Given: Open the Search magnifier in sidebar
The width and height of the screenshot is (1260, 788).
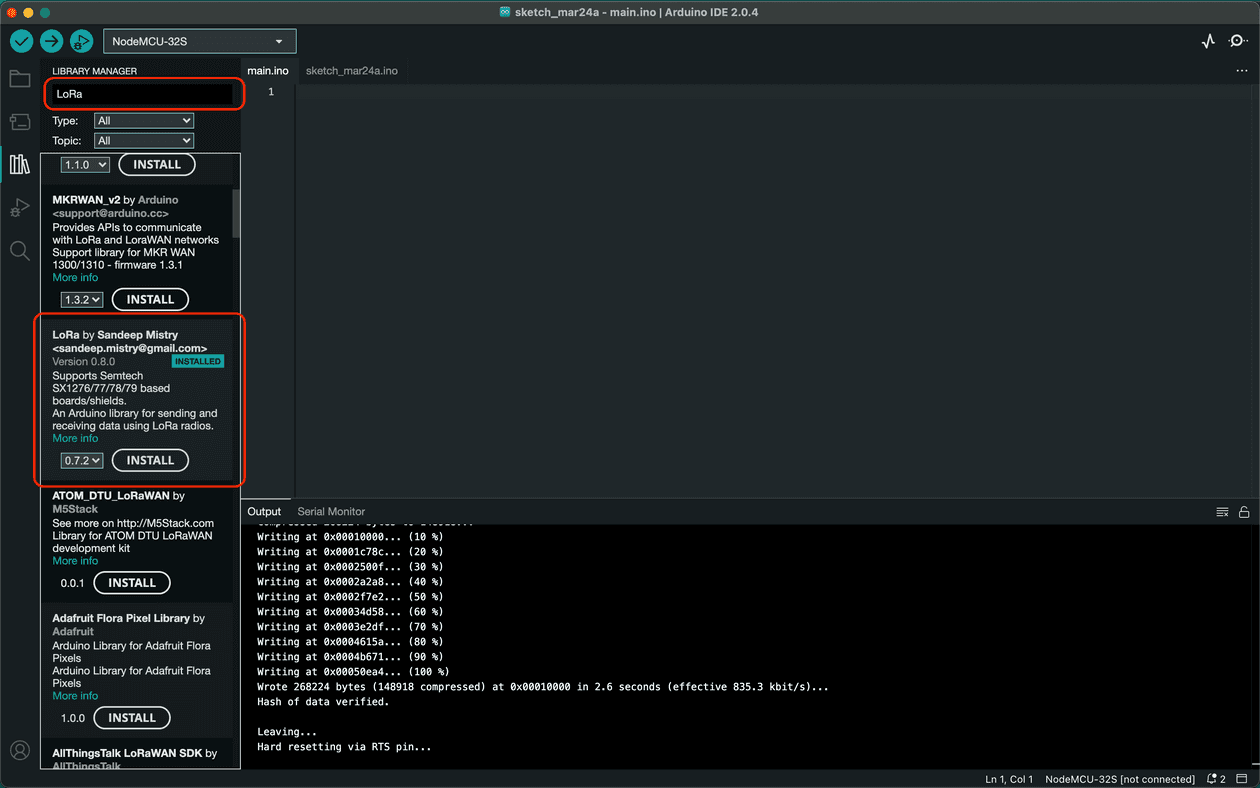Looking at the screenshot, I should tap(20, 250).
